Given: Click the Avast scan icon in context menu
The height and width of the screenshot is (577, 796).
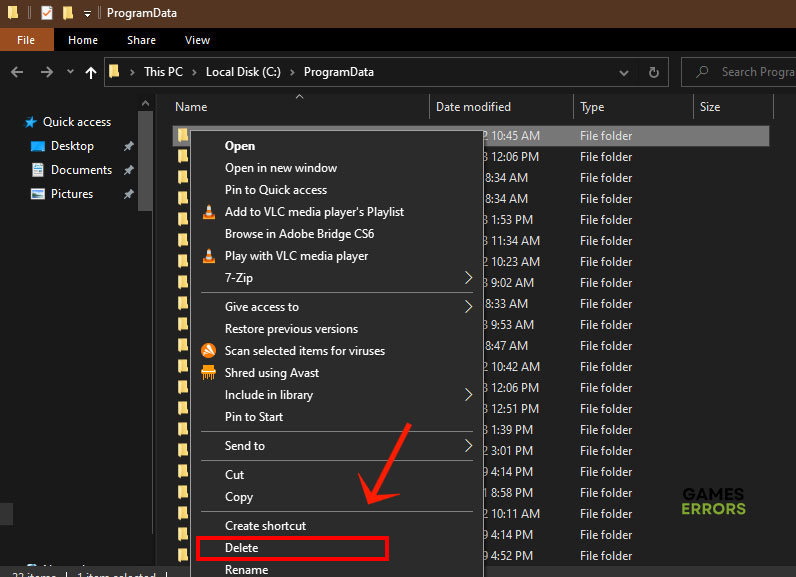Looking at the screenshot, I should (x=209, y=351).
